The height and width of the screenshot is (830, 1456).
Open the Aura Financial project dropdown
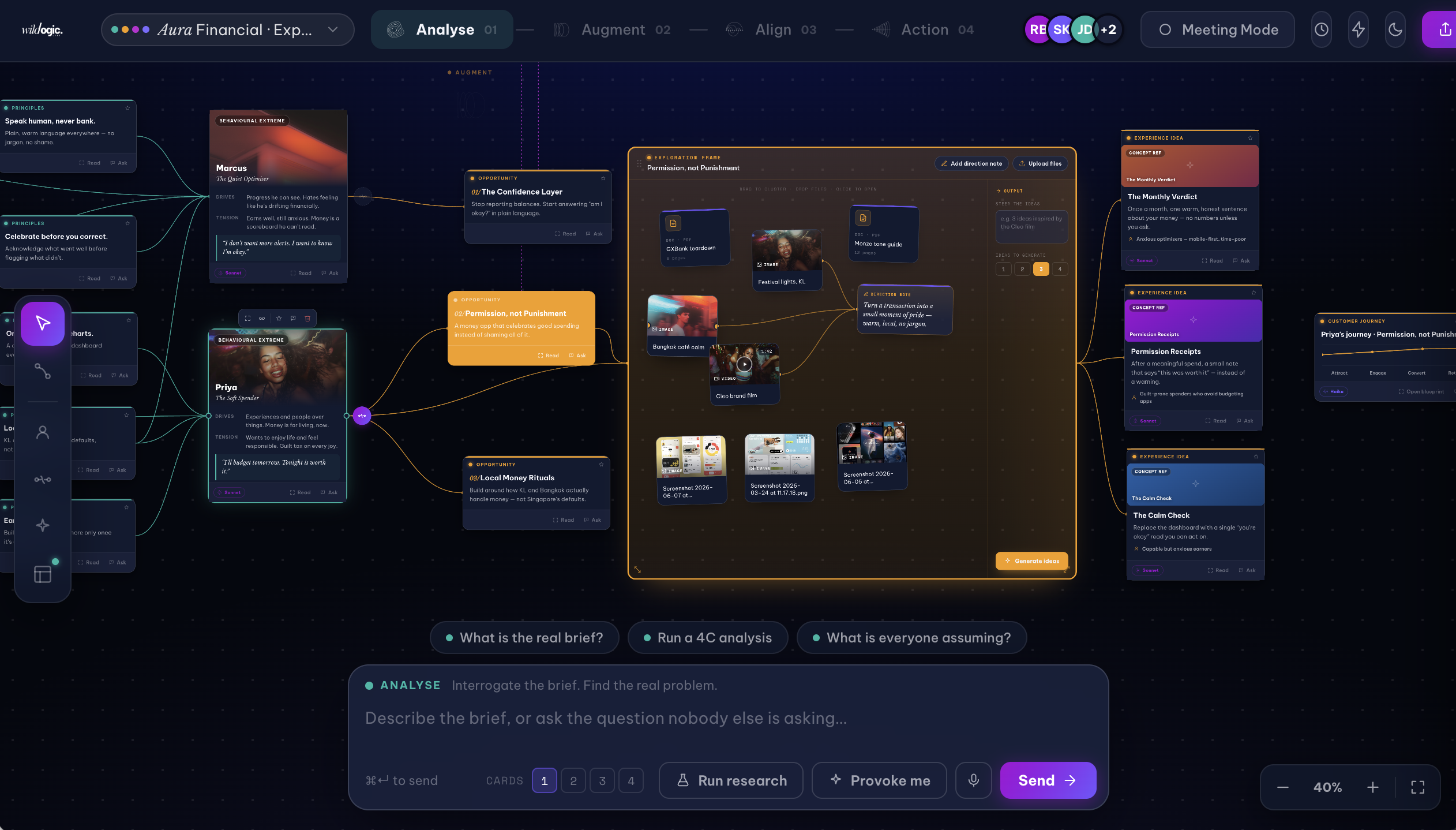227,29
